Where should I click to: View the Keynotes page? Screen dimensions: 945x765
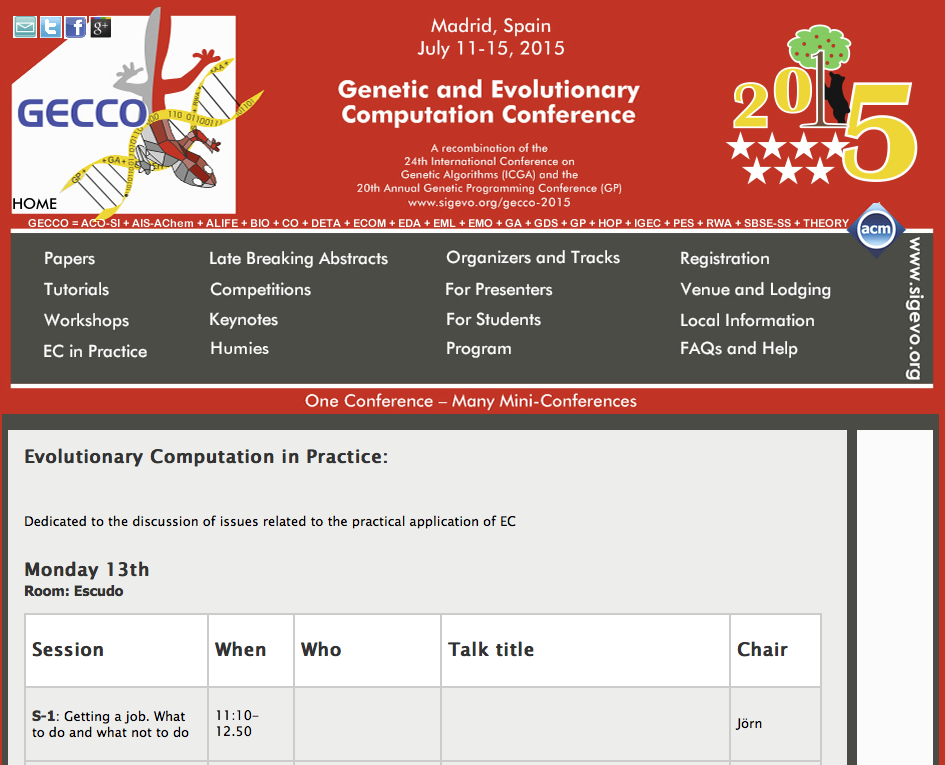[243, 320]
